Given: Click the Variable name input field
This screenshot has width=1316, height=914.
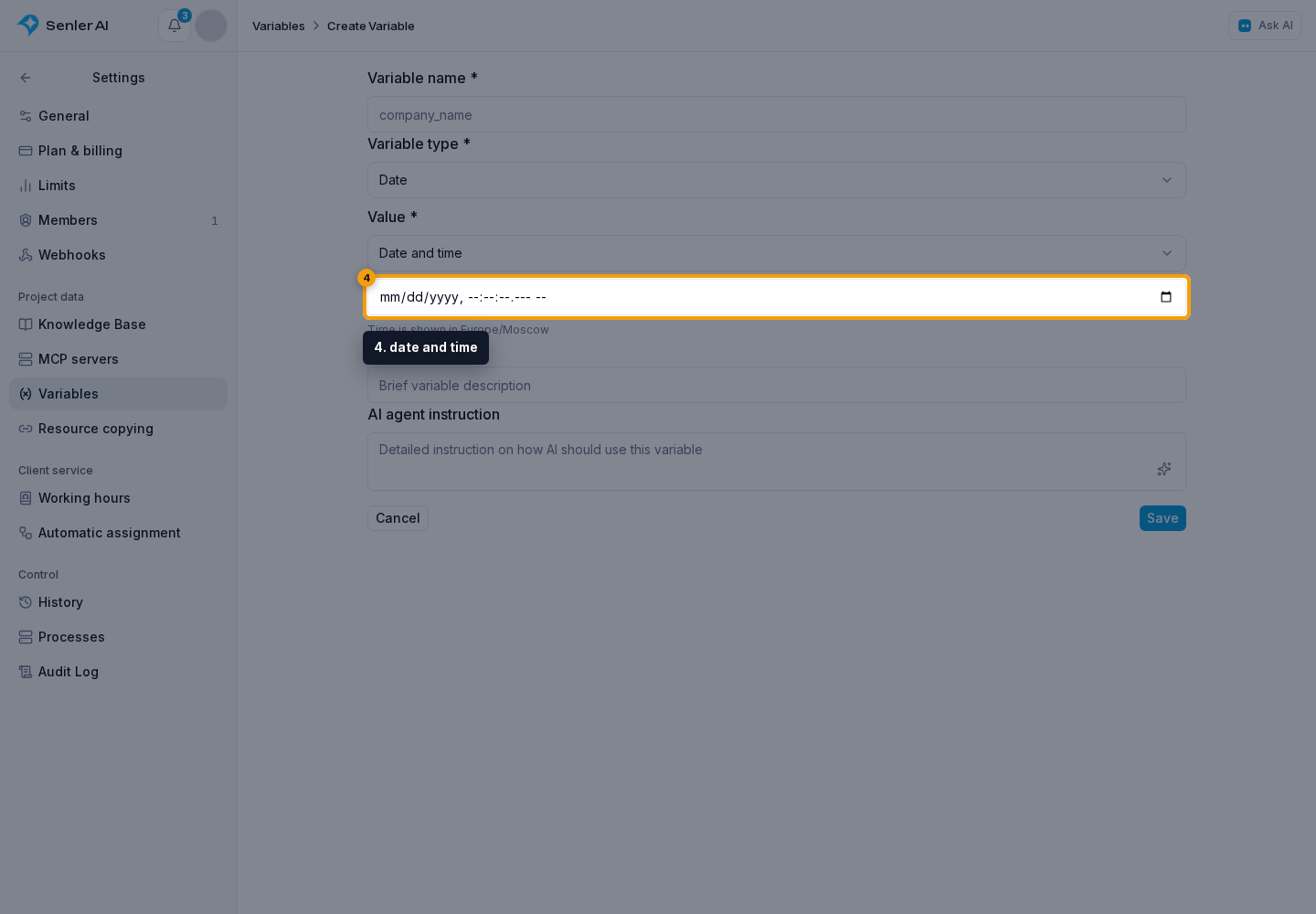Looking at the screenshot, I should (777, 114).
